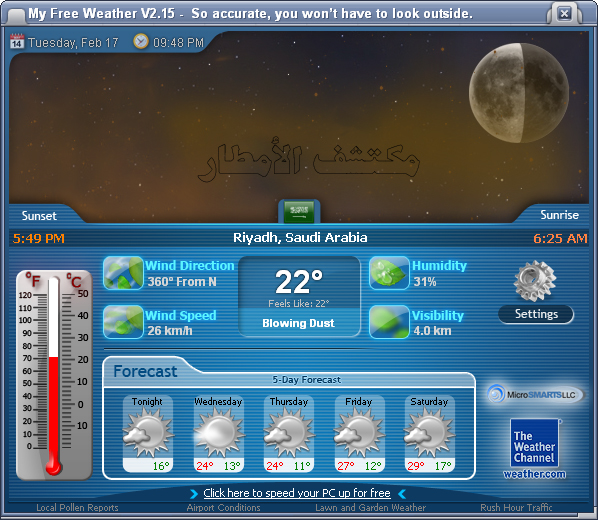Select Wednesday forecast tile
598x520 pixels.
[x=219, y=434]
